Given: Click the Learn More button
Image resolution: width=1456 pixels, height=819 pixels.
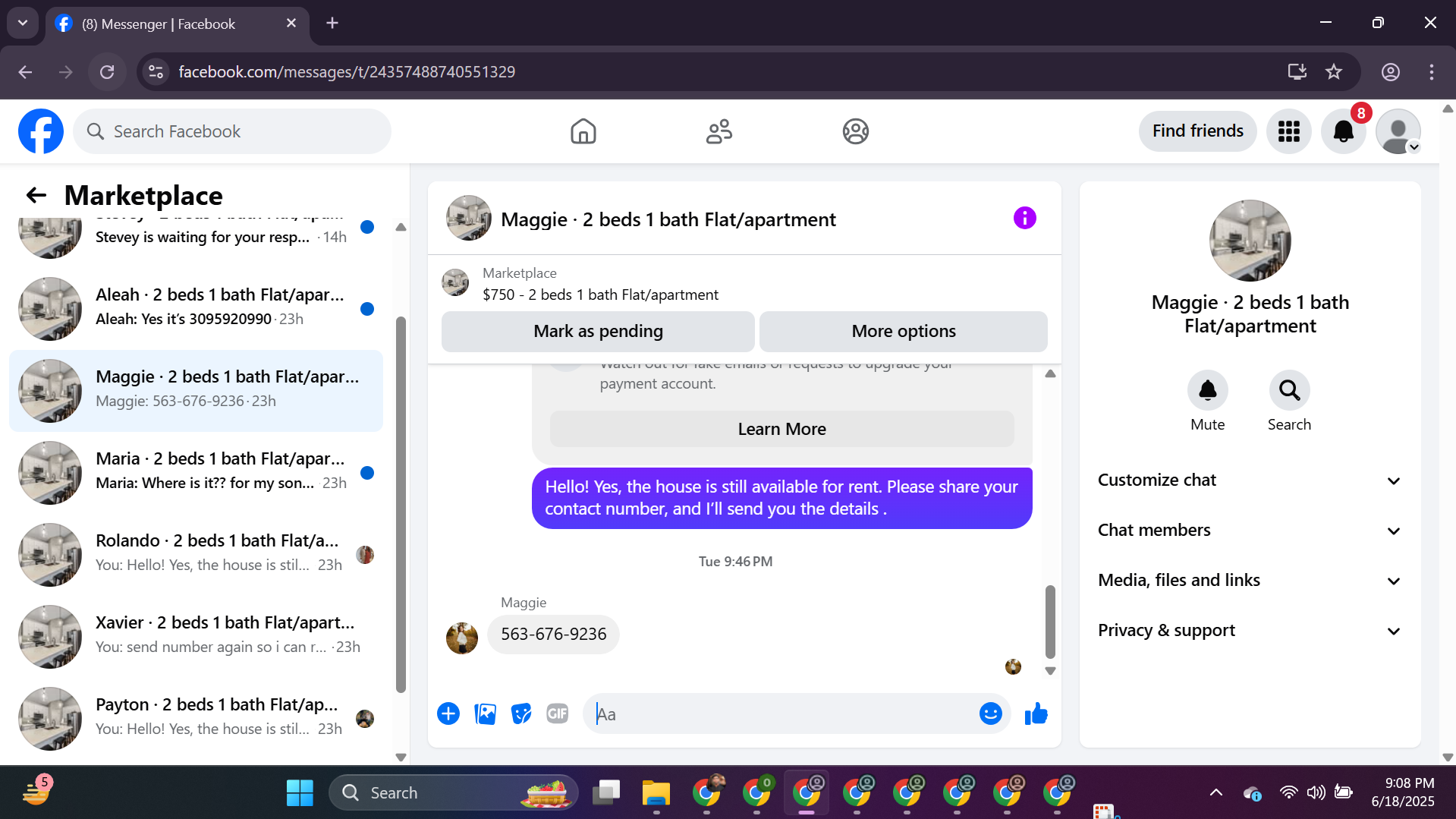Looking at the screenshot, I should 781,429.
